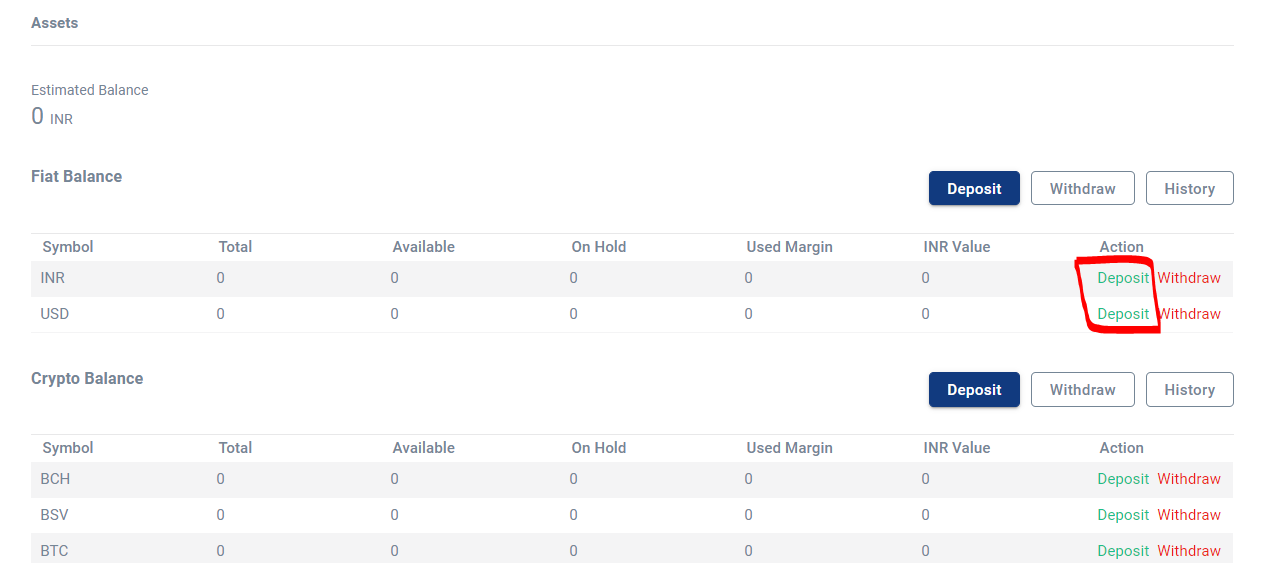Click Crypto table INR Value column header
This screenshot has width=1268, height=563.
(957, 448)
